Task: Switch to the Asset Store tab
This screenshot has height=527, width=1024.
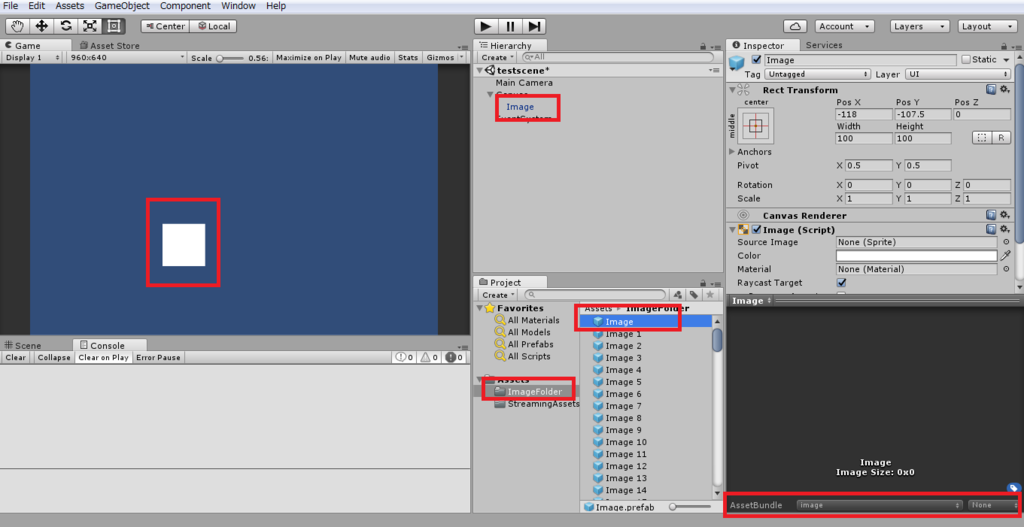Action: click(109, 45)
